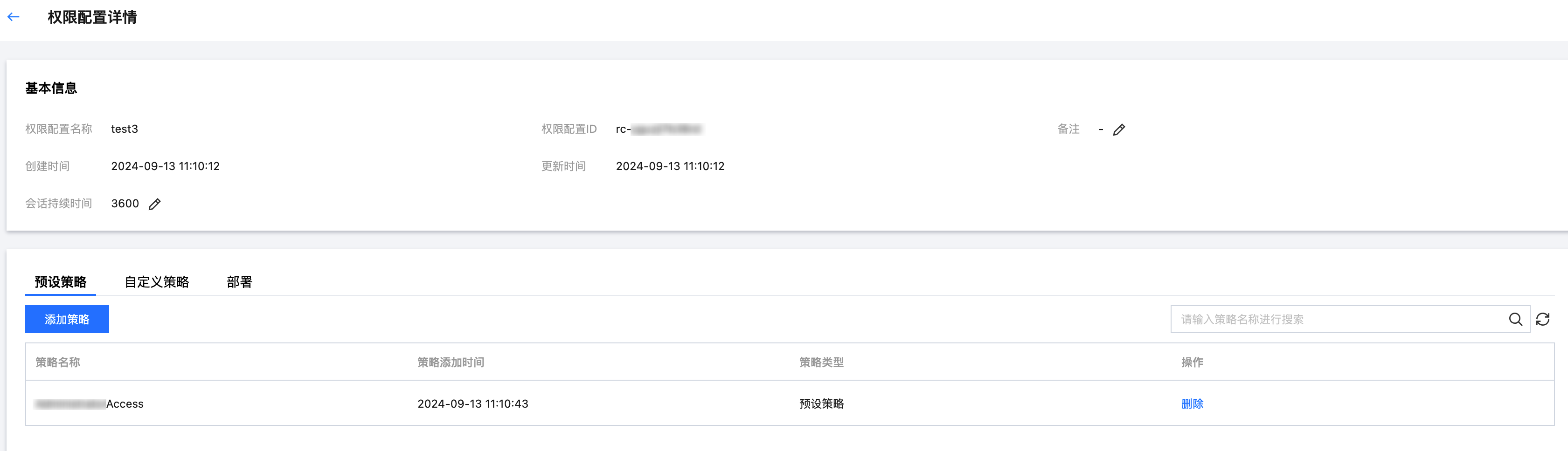
Task: Click the permission config name test3
Action: (124, 129)
